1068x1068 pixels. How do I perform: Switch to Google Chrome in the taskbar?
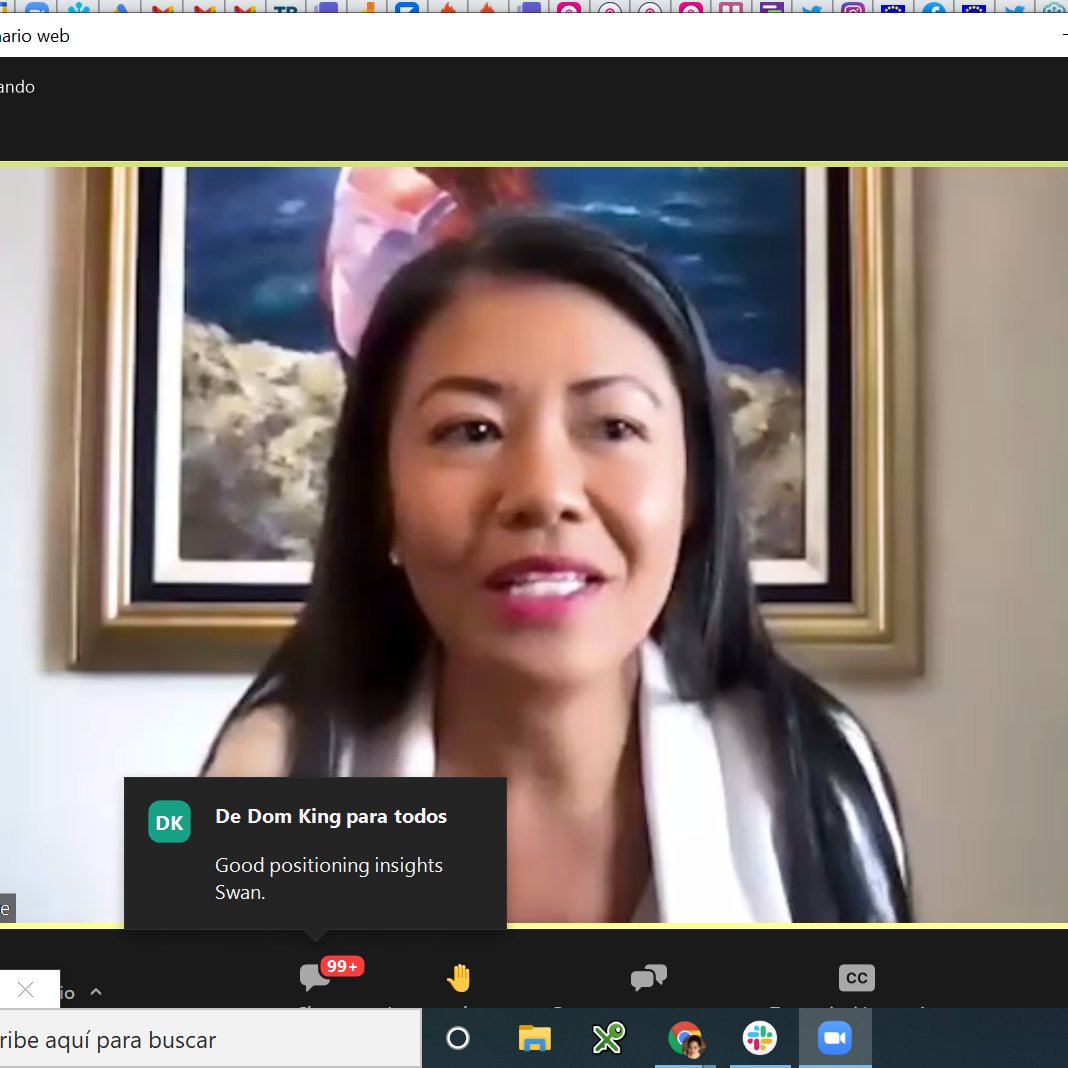coord(685,1038)
